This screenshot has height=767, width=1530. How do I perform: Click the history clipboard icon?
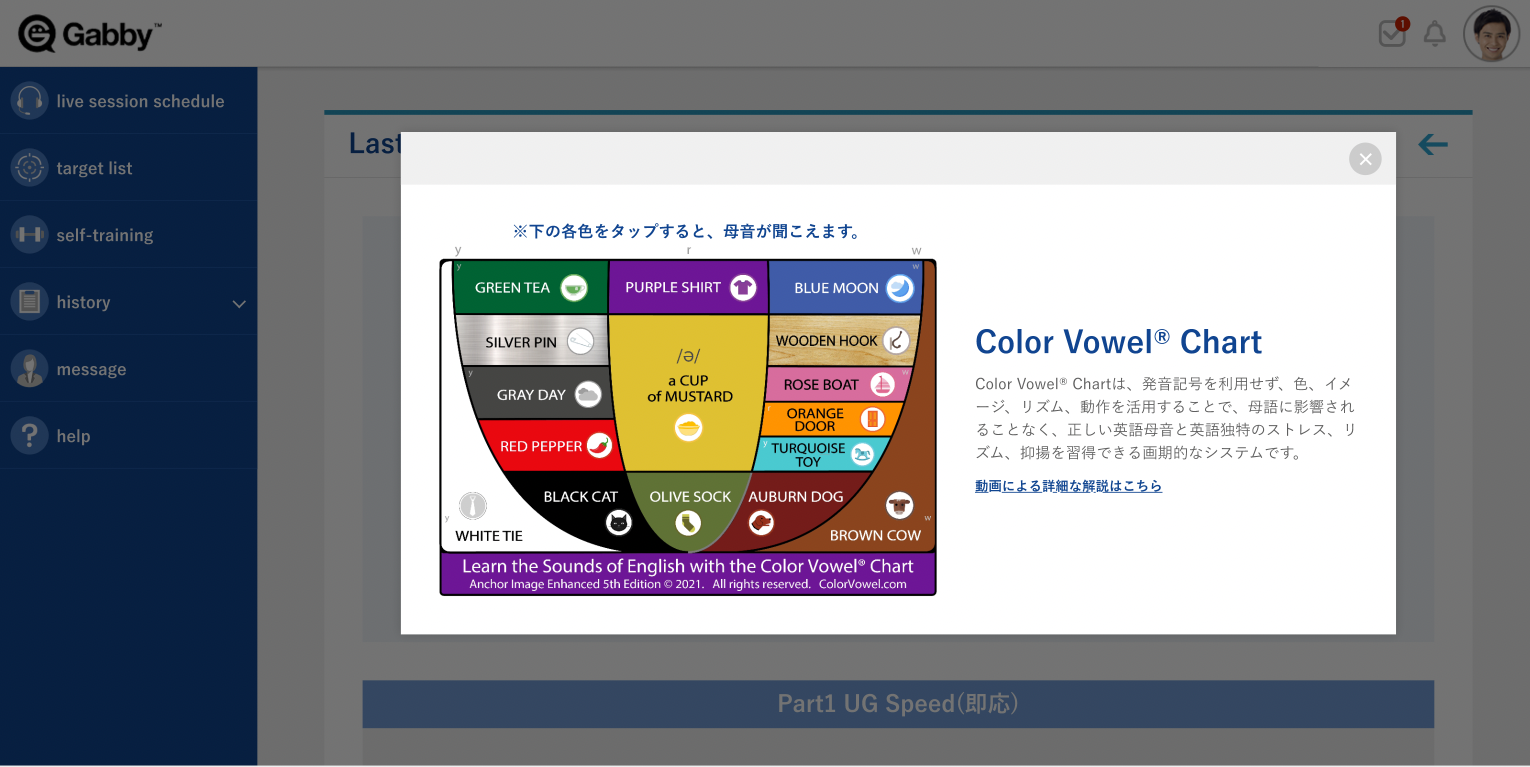(29, 301)
